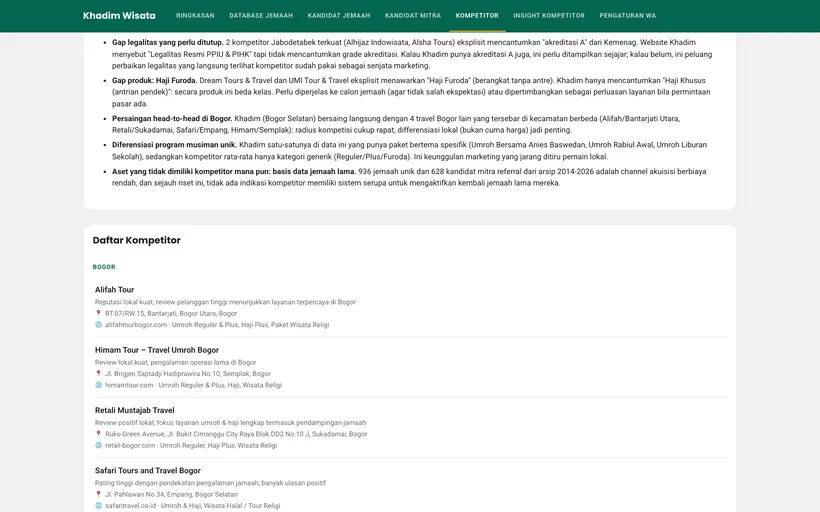Image resolution: width=820 pixels, height=512 pixels.
Task: Click the Daftar Kompetitor section title
Action: [136, 240]
